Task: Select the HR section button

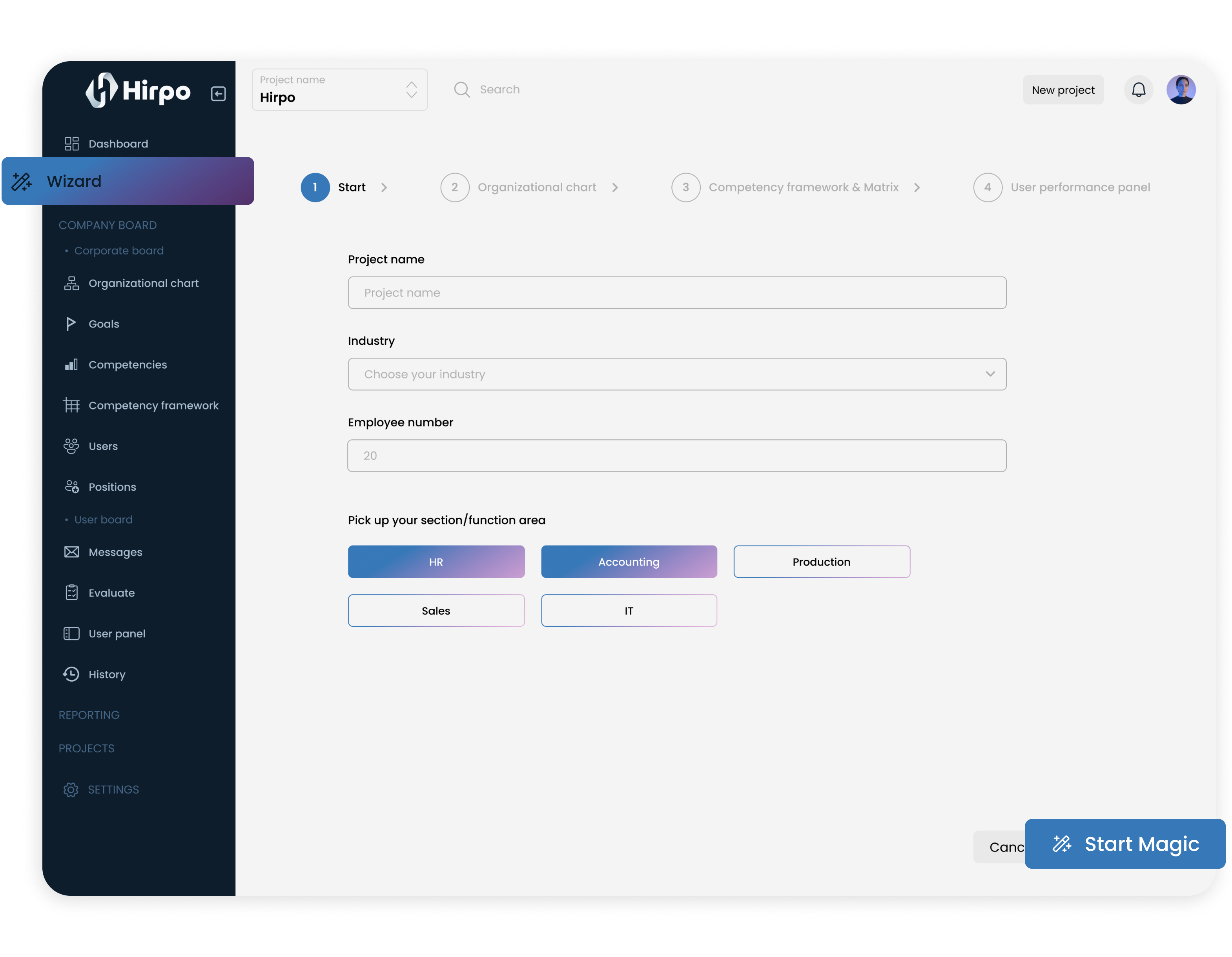Action: tap(436, 562)
